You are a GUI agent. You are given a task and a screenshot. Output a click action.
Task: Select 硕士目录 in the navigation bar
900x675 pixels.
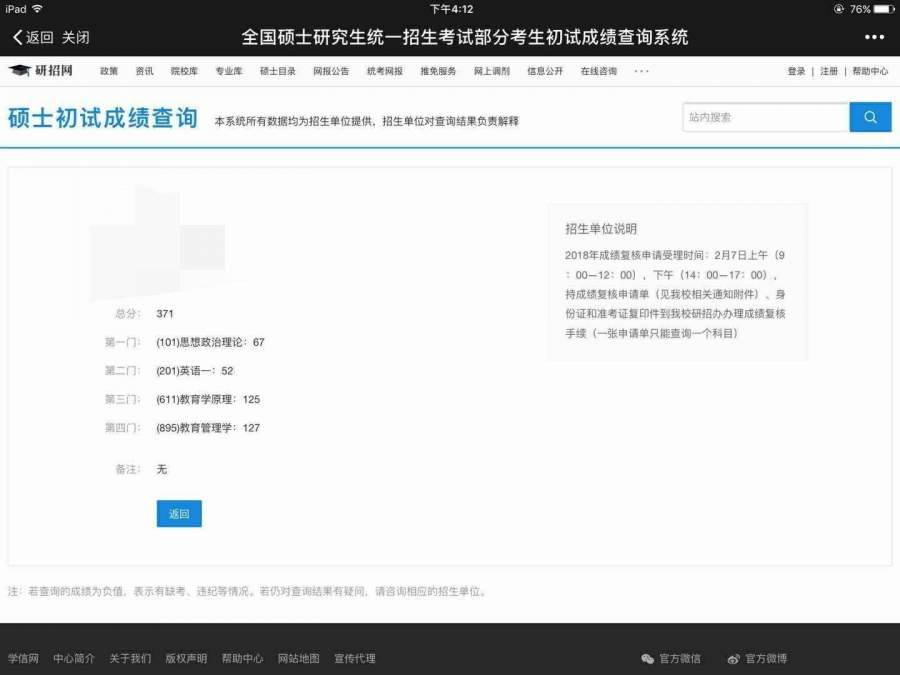click(x=278, y=71)
